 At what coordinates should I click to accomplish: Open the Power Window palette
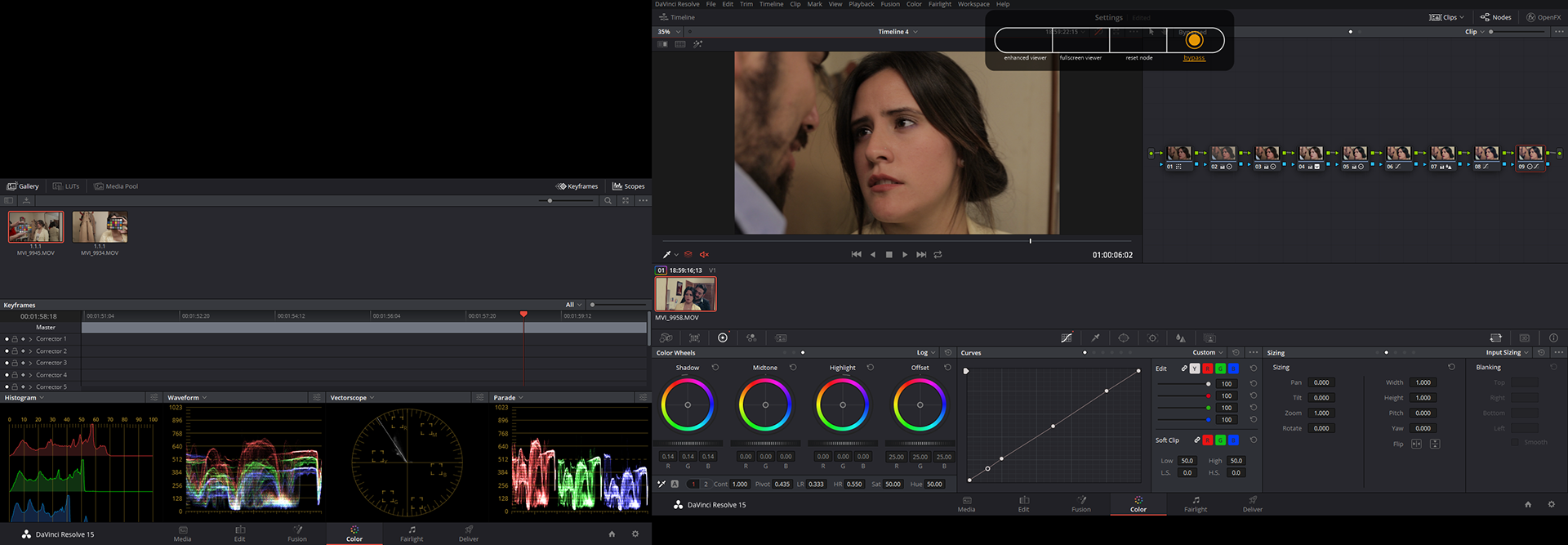pyautogui.click(x=1124, y=337)
